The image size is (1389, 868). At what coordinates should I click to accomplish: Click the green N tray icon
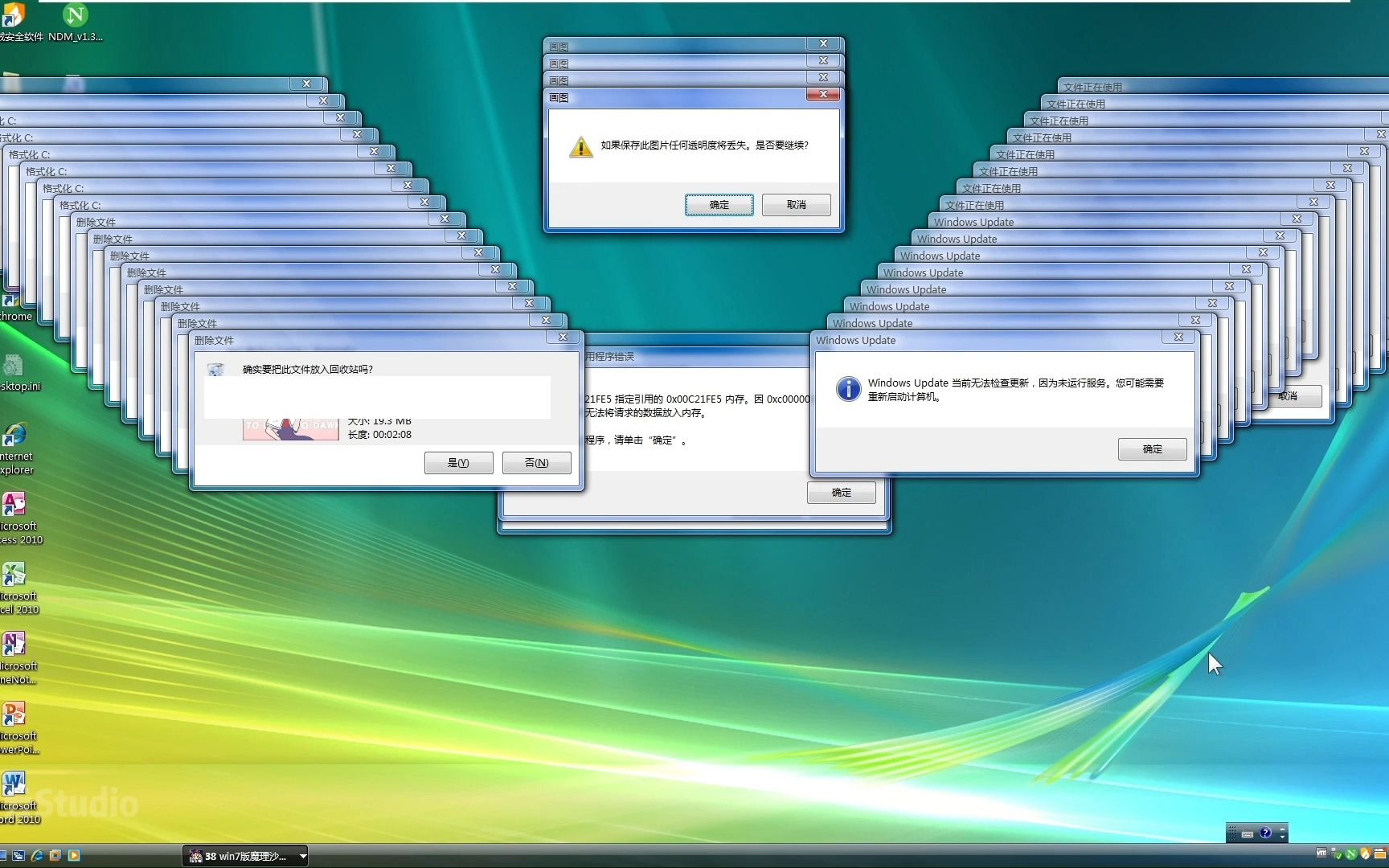pyautogui.click(x=1350, y=854)
